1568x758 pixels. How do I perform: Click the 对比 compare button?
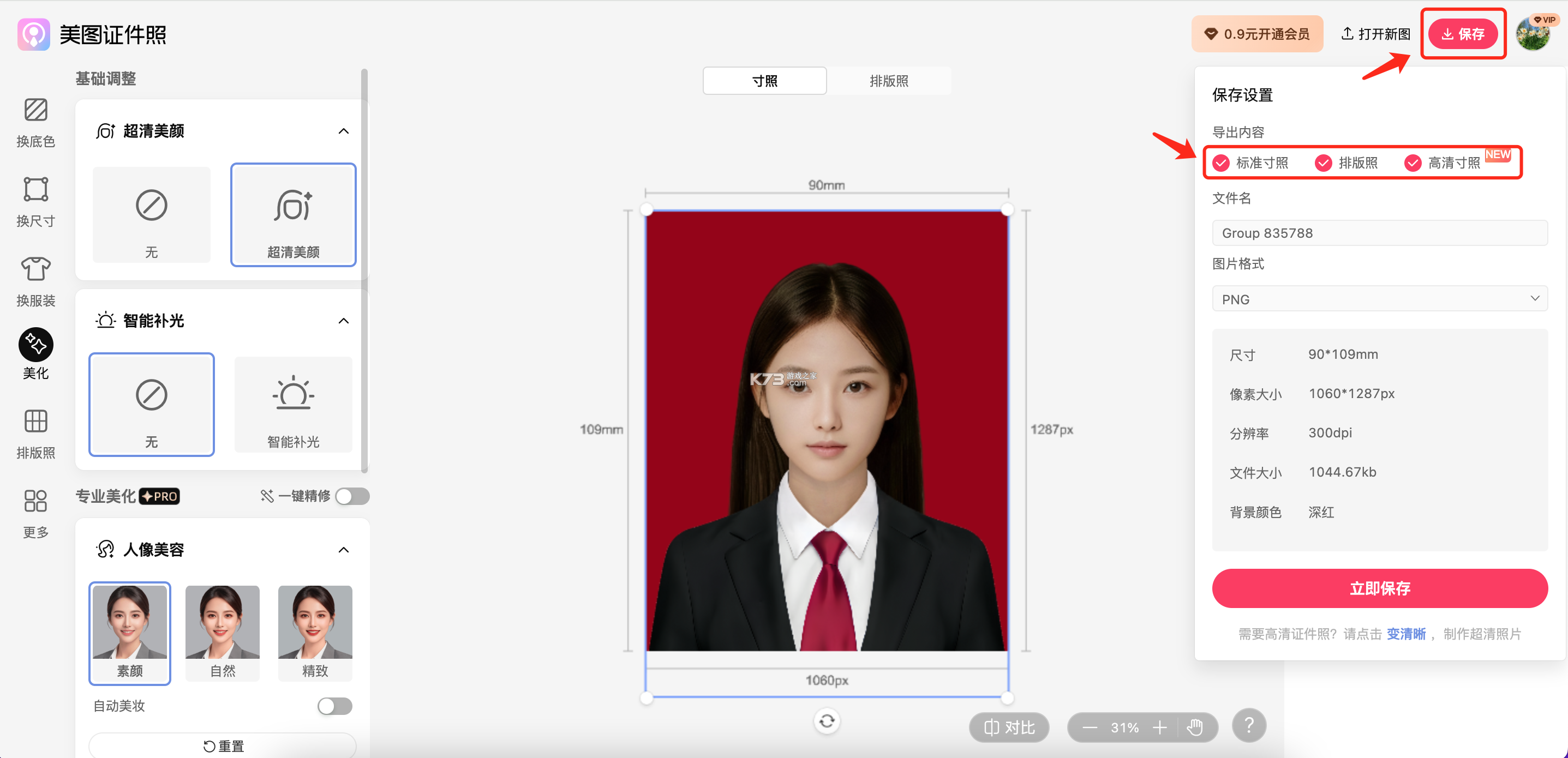point(1009,727)
